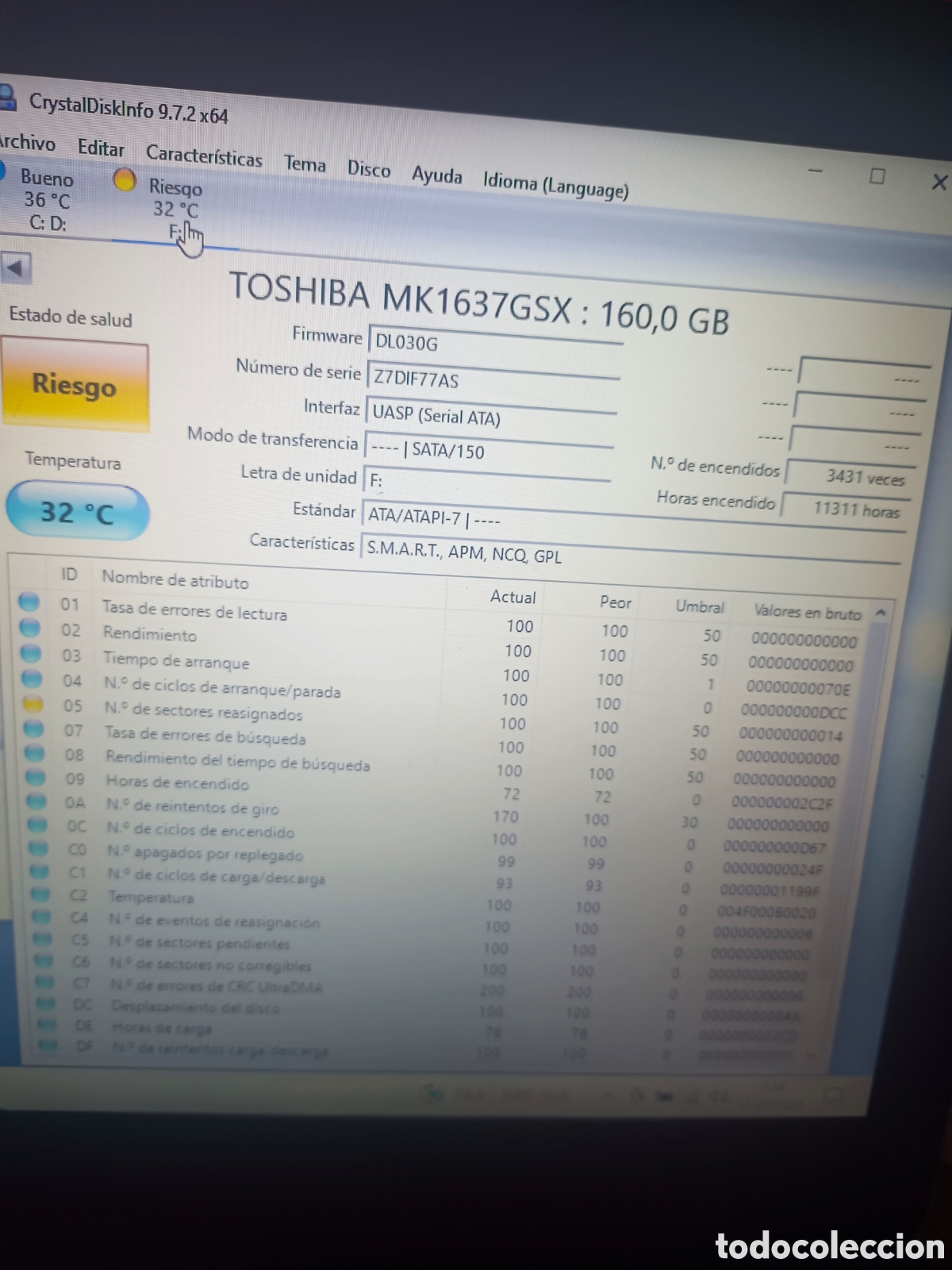The height and width of the screenshot is (1270, 952).
Task: Click the 32 °C temperature indicator
Action: pyautogui.click(x=77, y=512)
